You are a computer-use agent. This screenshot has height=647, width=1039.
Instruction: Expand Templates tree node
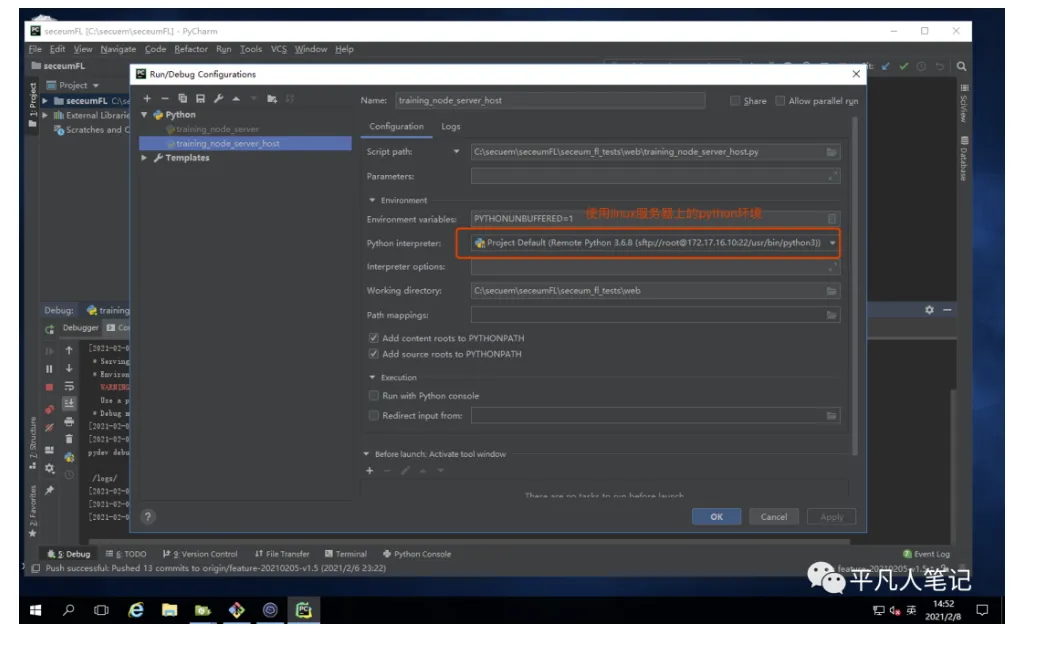(x=144, y=158)
